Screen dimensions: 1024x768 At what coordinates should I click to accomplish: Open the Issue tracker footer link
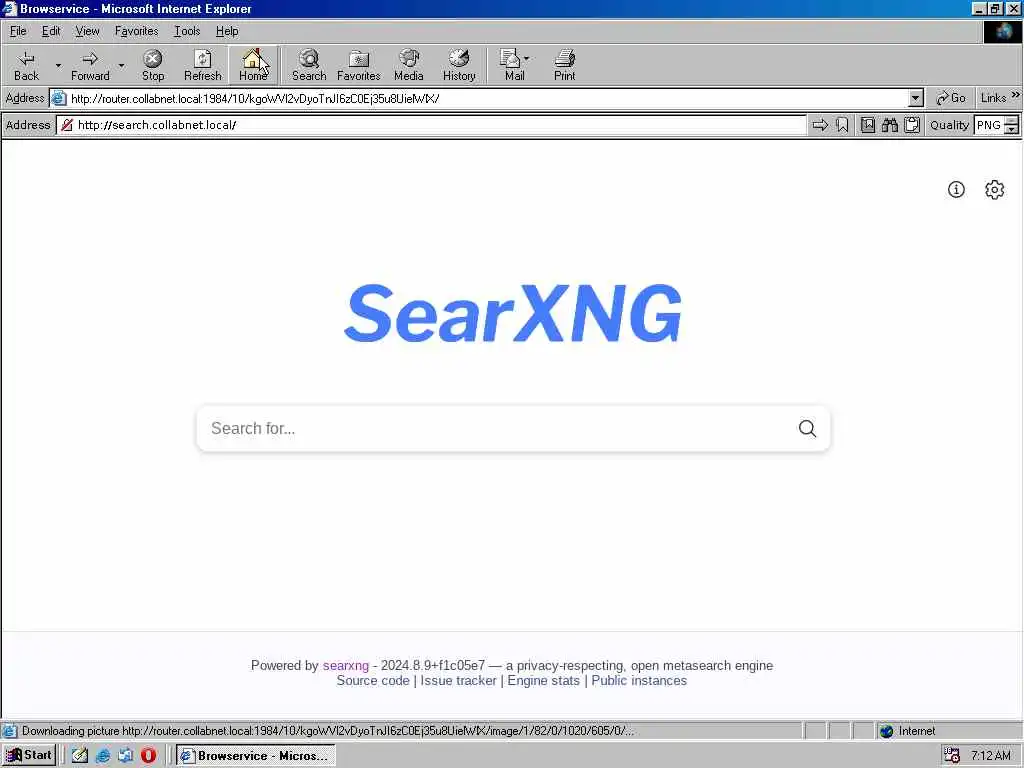click(458, 680)
